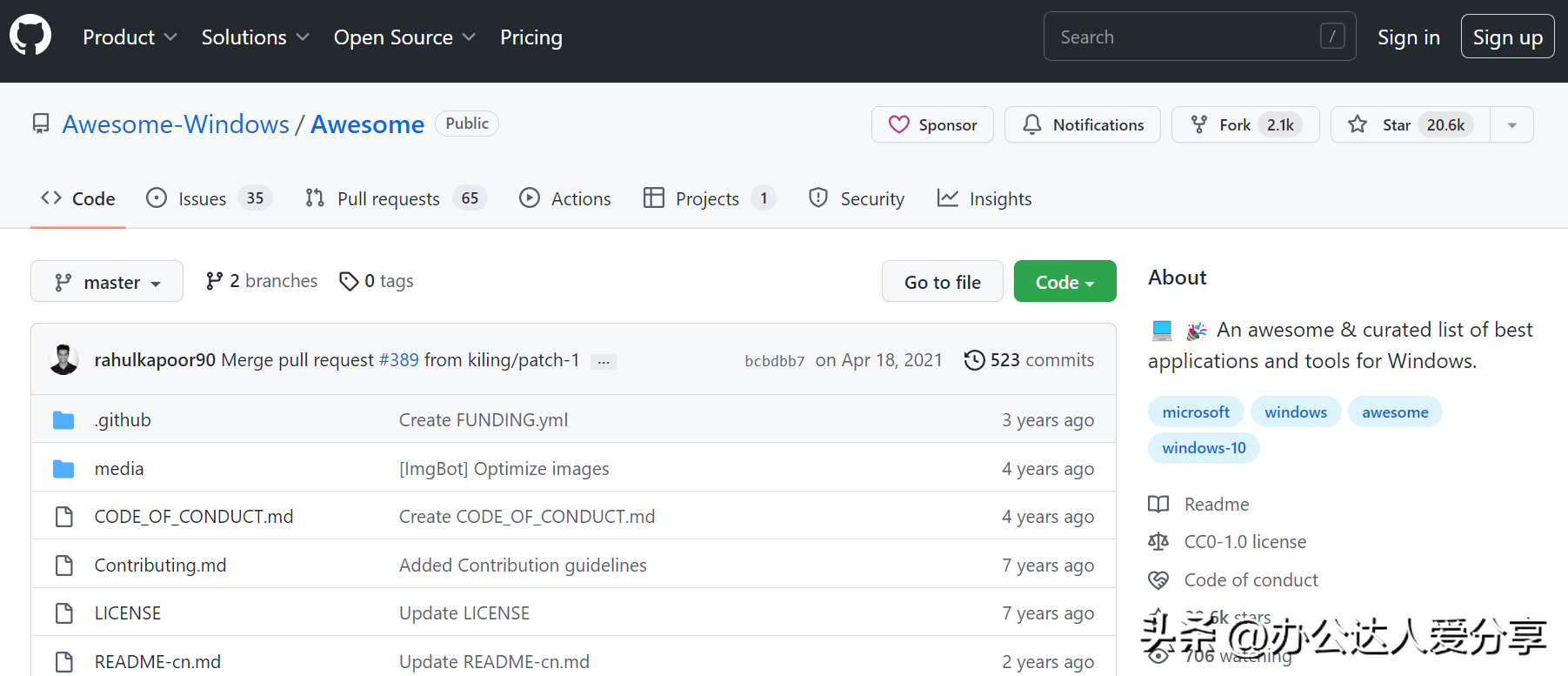The width and height of the screenshot is (1568, 676).
Task: Open rahulkapoor90's avatar thumbnail
Action: (63, 359)
